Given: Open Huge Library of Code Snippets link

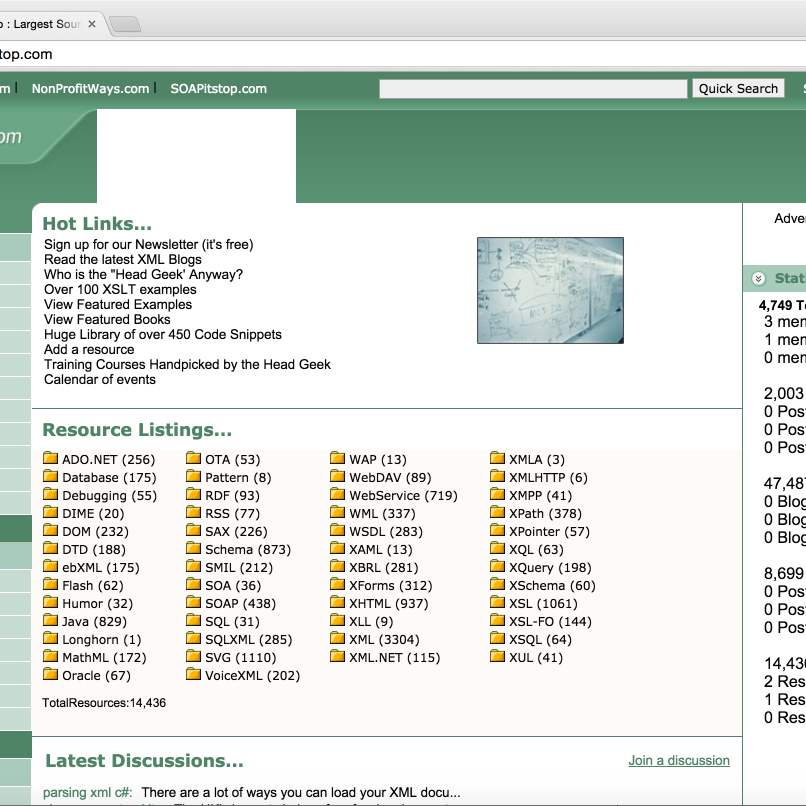Looking at the screenshot, I should point(163,335).
